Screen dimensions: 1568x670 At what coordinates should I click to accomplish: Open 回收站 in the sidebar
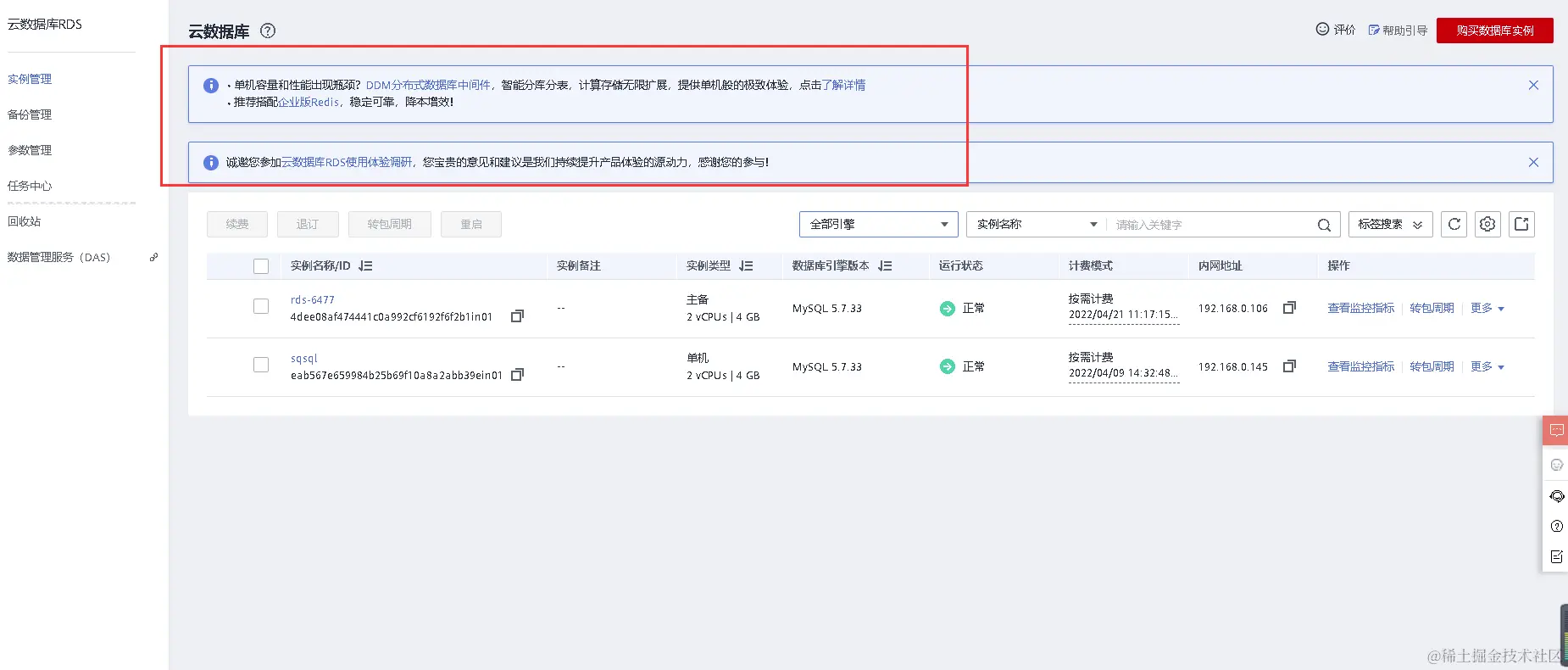(24, 221)
